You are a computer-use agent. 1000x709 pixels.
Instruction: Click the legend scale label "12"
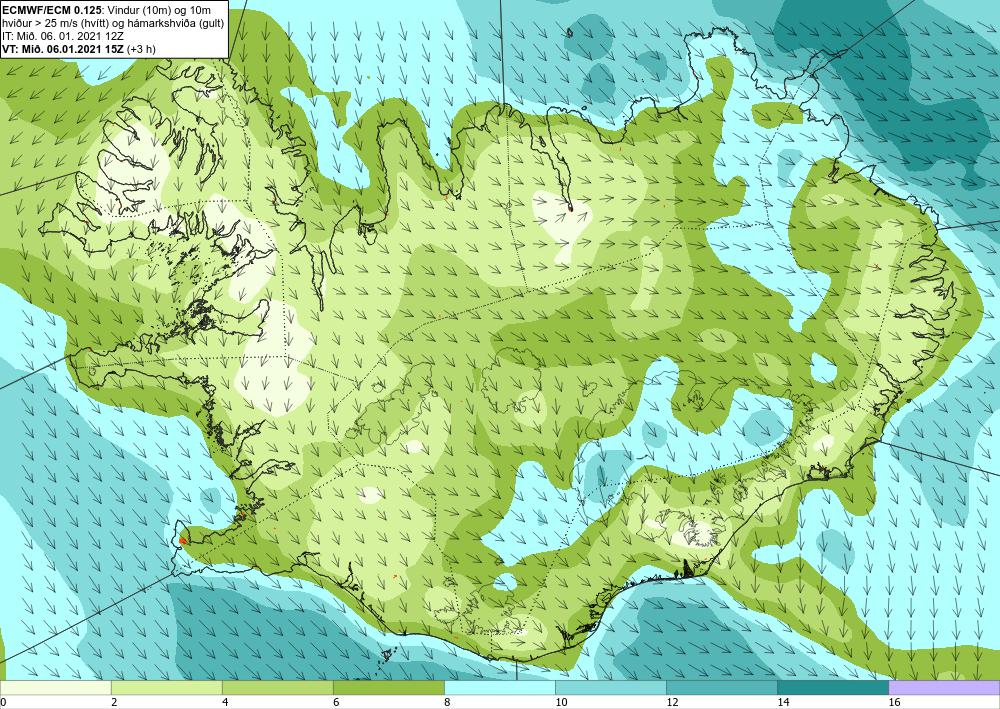pos(672,703)
